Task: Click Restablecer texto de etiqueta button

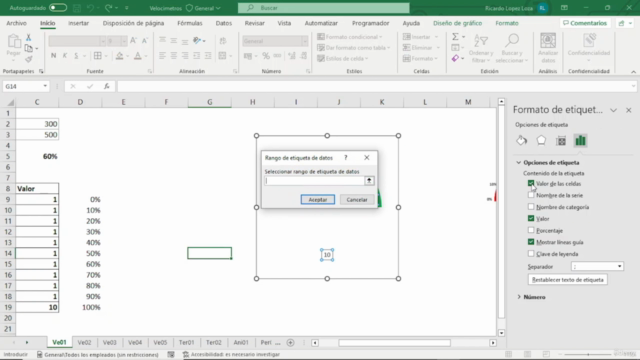Action: 567,280
